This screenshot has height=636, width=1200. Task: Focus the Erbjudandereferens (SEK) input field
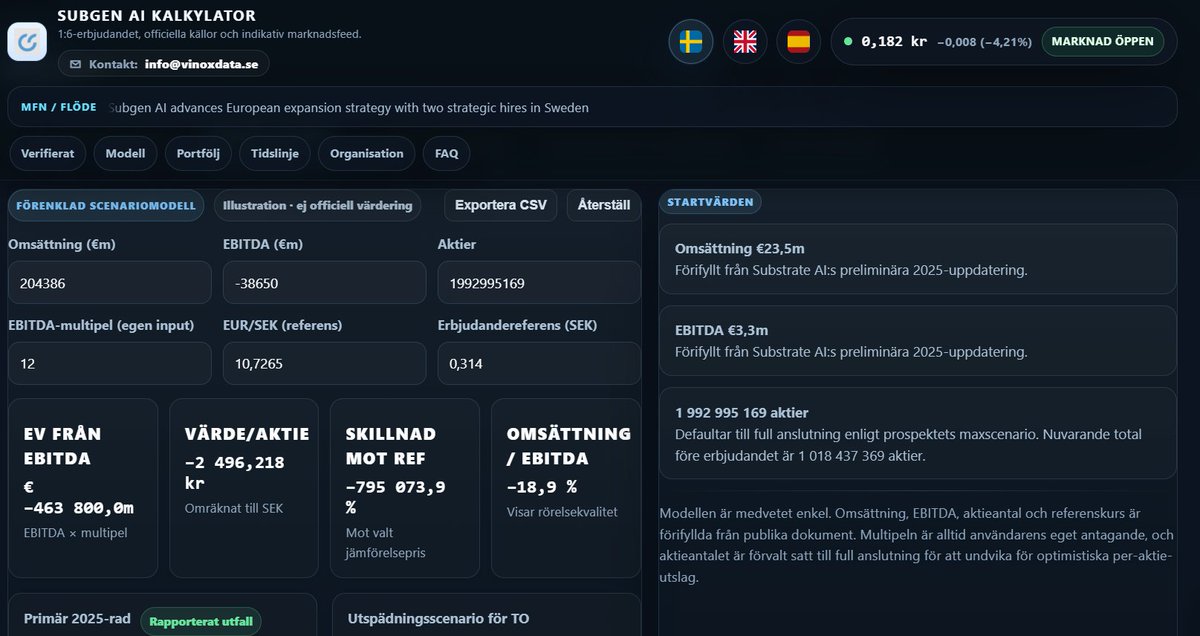coord(539,363)
